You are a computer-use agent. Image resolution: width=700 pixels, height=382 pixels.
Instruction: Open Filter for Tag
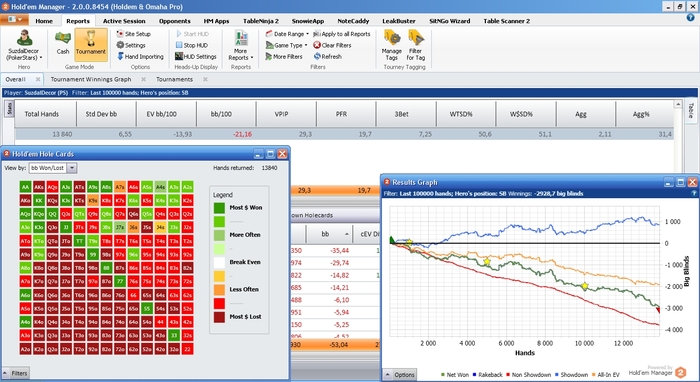(x=416, y=45)
